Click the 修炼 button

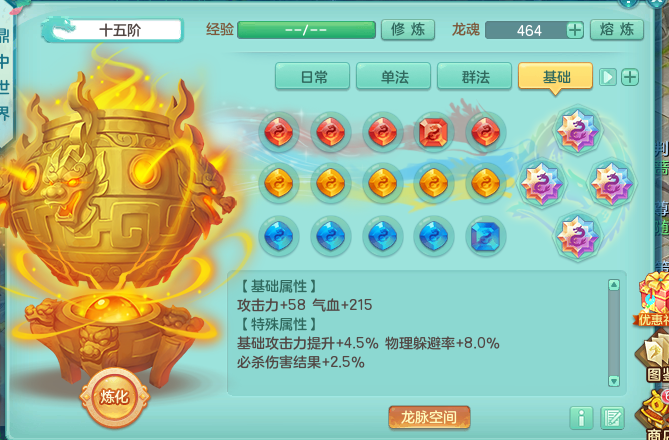click(x=408, y=30)
